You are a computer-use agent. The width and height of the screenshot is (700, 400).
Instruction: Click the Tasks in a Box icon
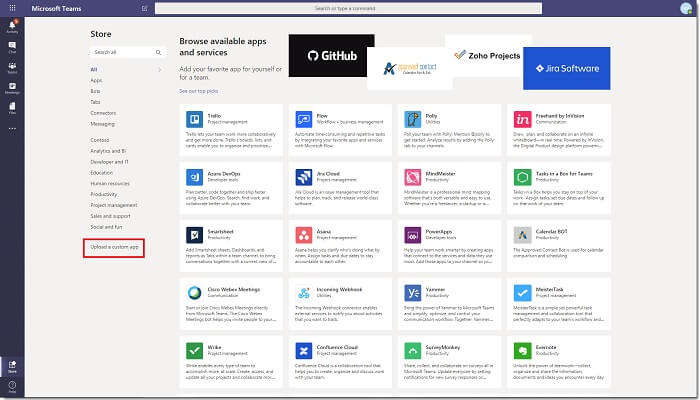pos(522,177)
